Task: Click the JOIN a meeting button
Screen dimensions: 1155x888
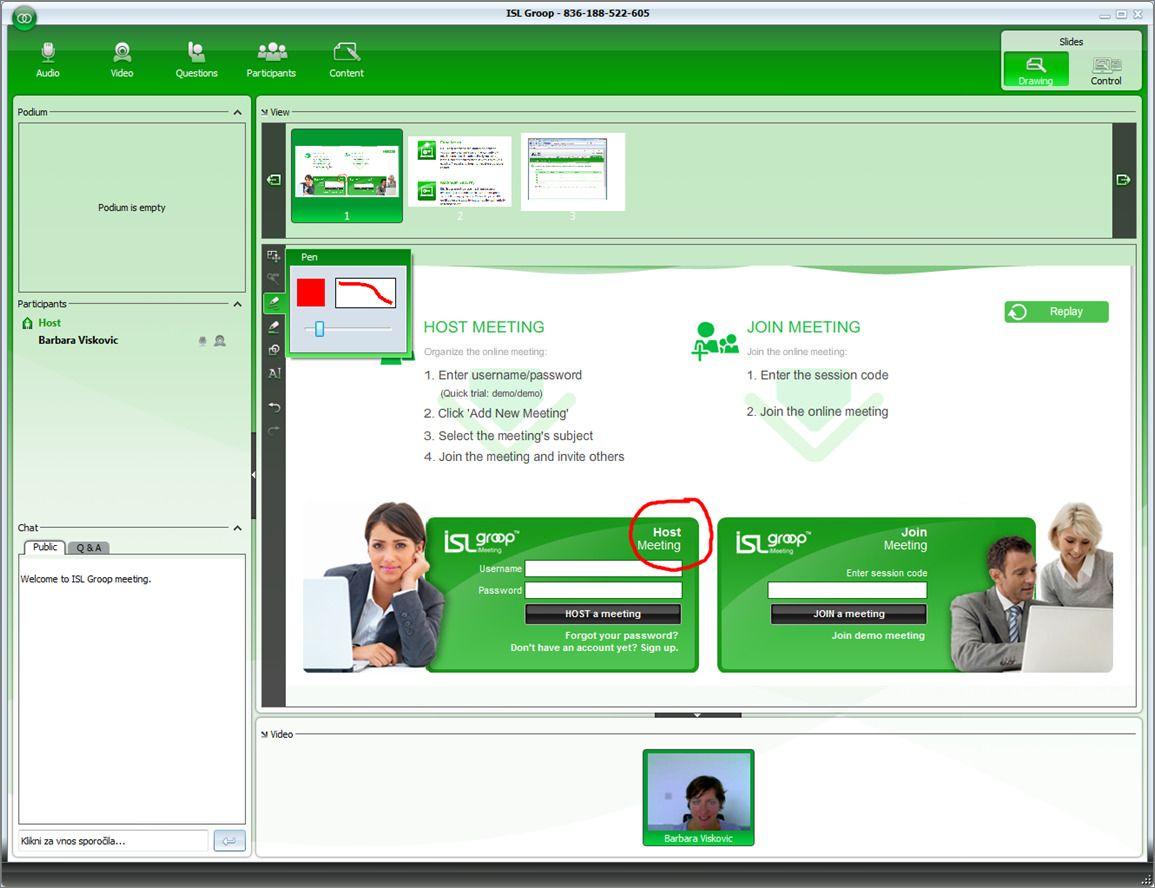Action: click(849, 614)
